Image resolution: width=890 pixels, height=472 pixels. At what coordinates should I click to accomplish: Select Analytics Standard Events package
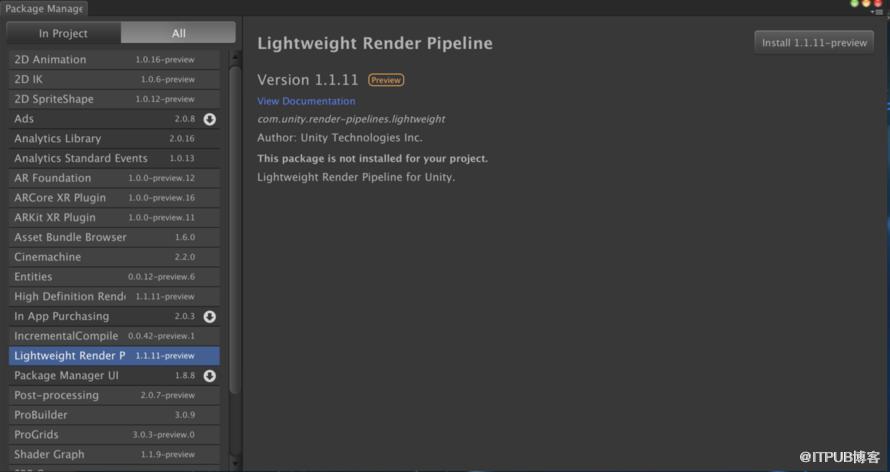(x=114, y=158)
